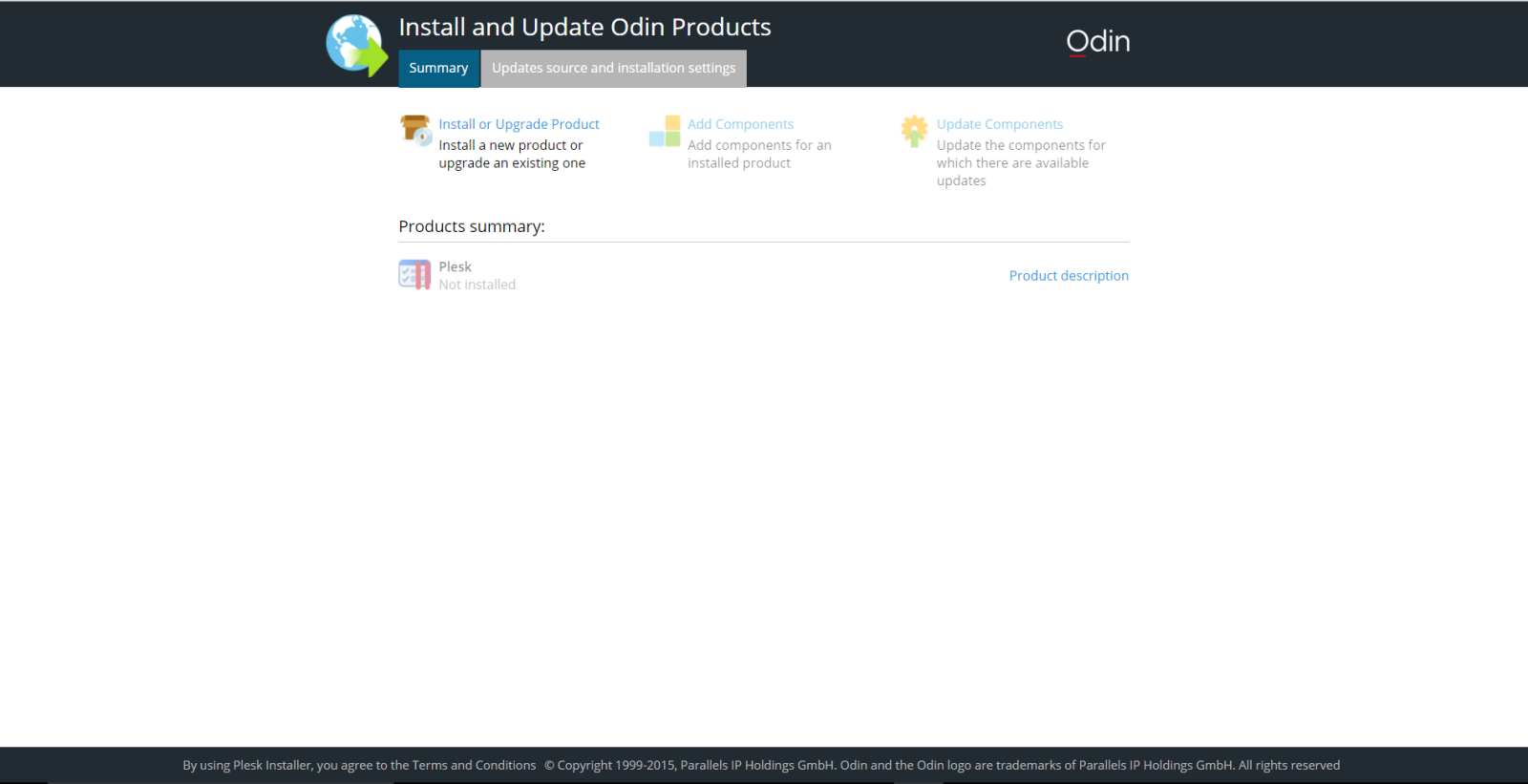The image size is (1528, 784).
Task: Click the Copyright 1999-2015 footer notice
Action: tap(942, 765)
